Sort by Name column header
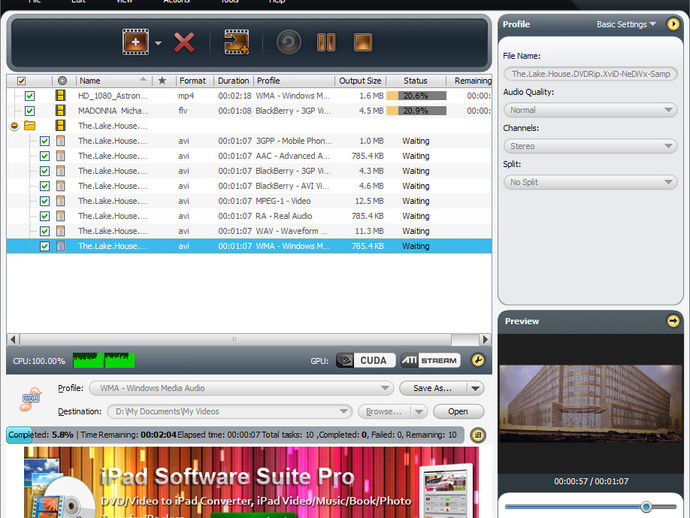The width and height of the screenshot is (690, 518). (x=114, y=81)
